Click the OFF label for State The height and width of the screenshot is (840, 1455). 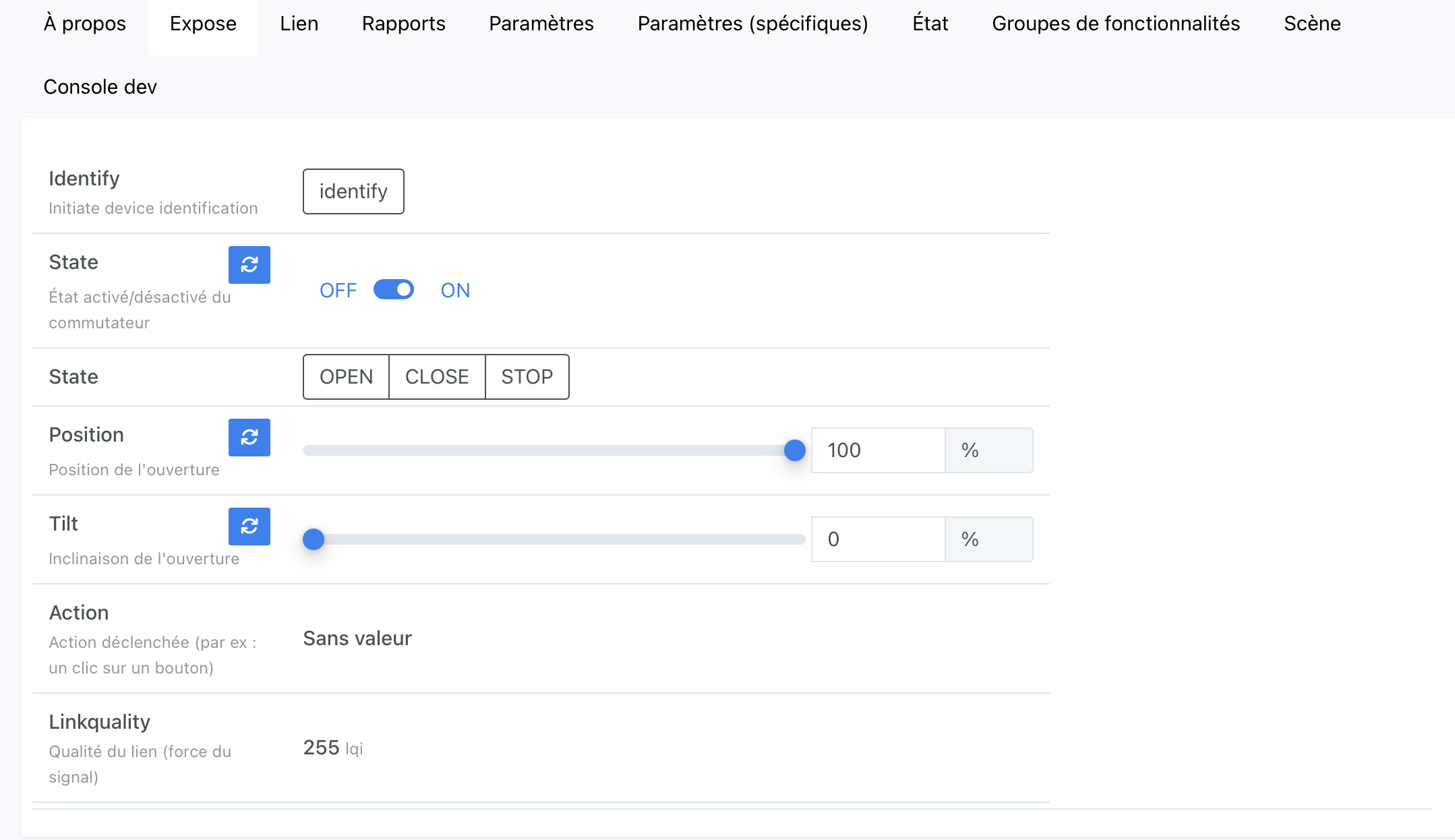338,291
